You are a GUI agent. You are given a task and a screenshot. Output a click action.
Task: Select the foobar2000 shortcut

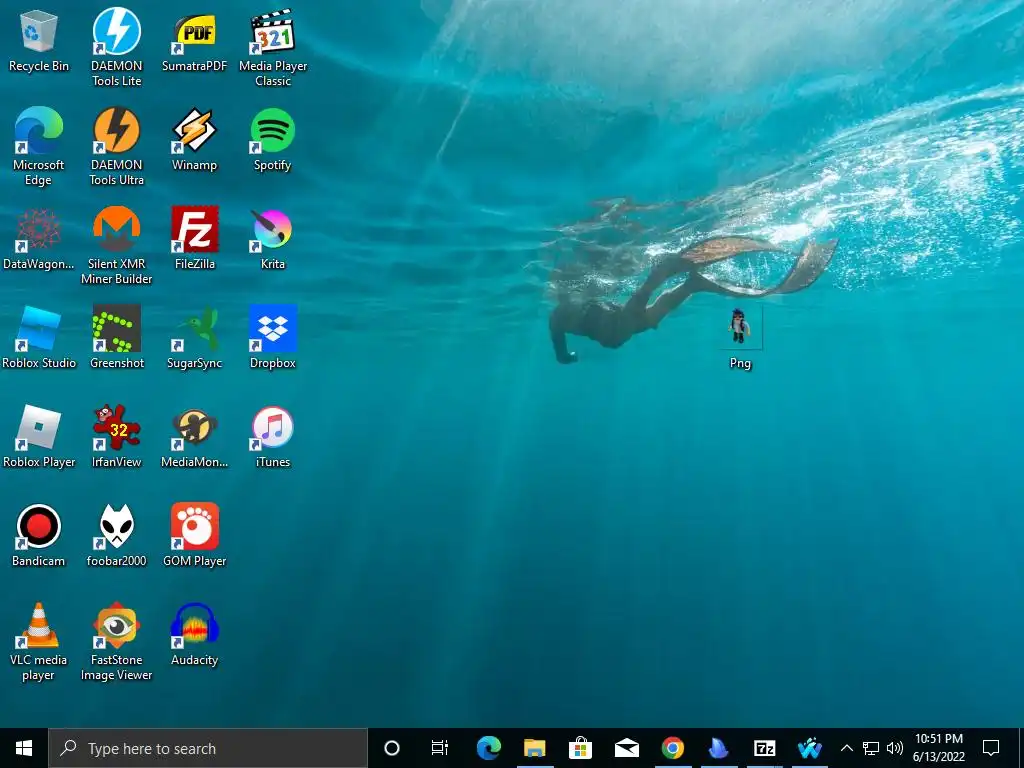point(116,536)
